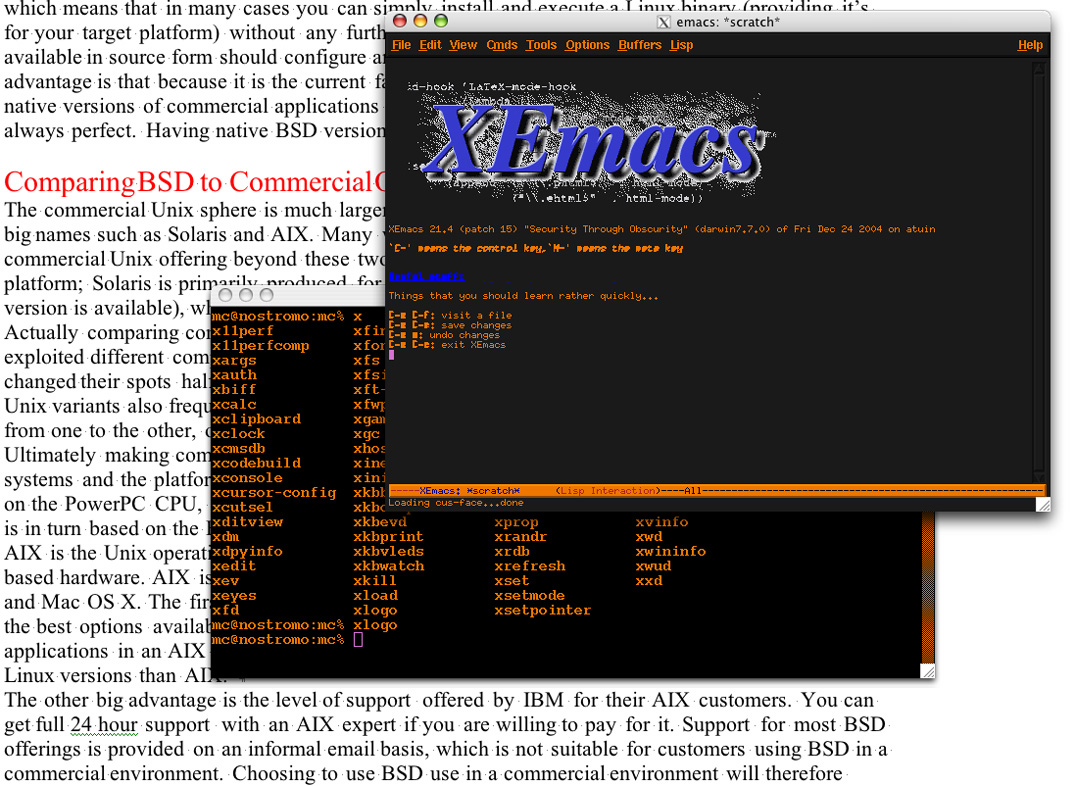Click the 'save changes' keybinding line
Image resolution: width=1075 pixels, height=786 pixels.
tap(450, 325)
